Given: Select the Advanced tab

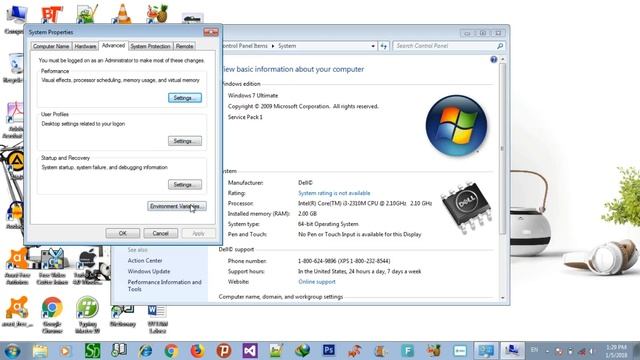Looking at the screenshot, I should [x=113, y=45].
